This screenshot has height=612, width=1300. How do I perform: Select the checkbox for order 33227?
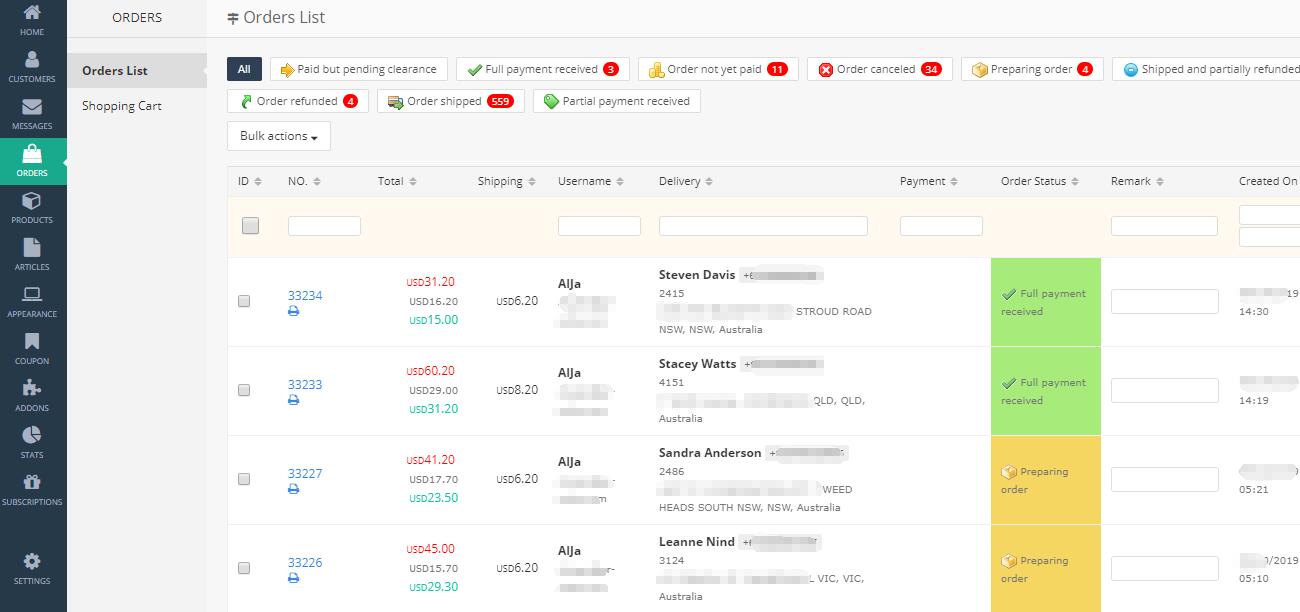coord(244,479)
